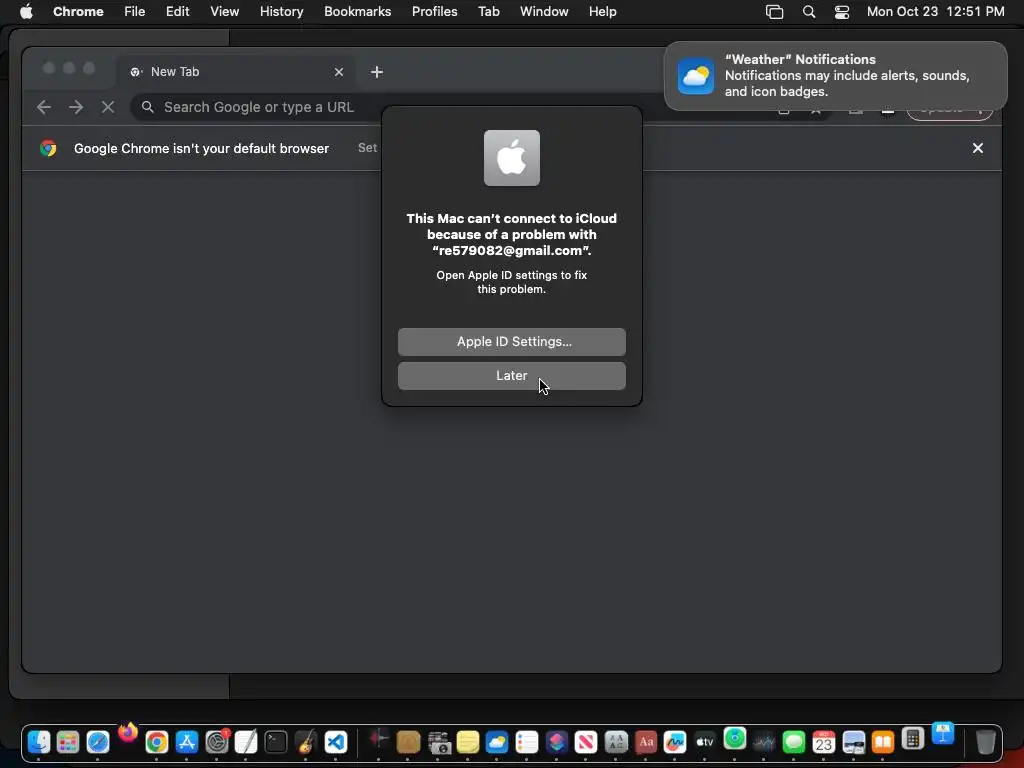
Task: Open the Window menu
Action: coord(543,12)
